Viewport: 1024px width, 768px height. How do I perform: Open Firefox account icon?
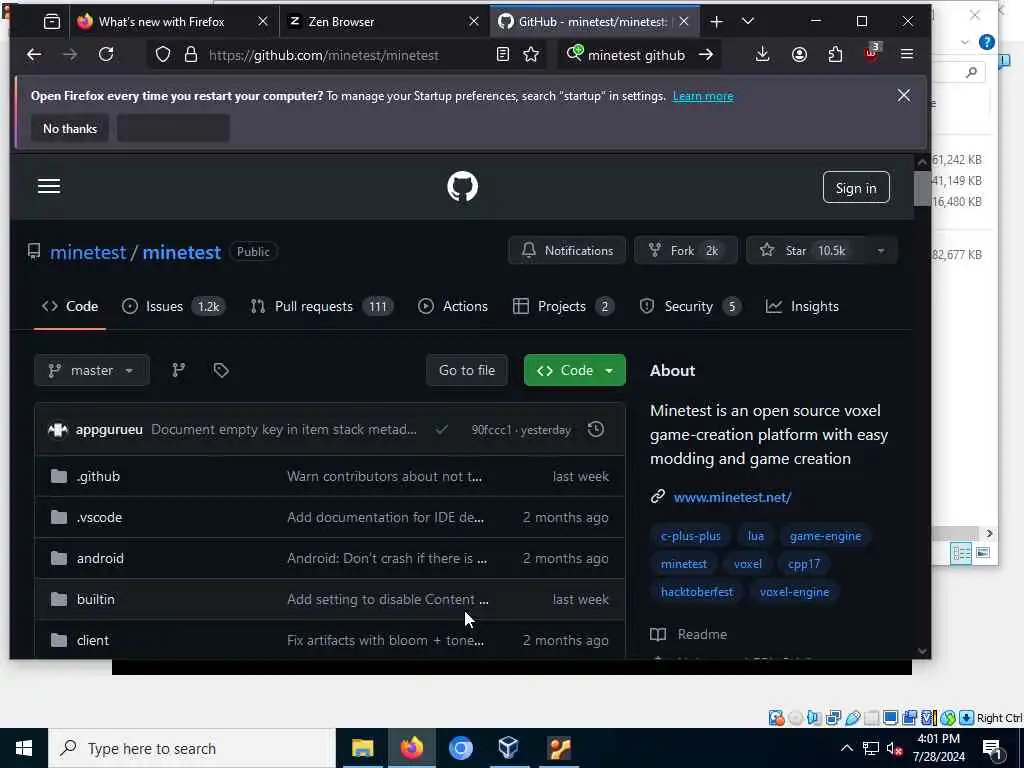[x=799, y=55]
